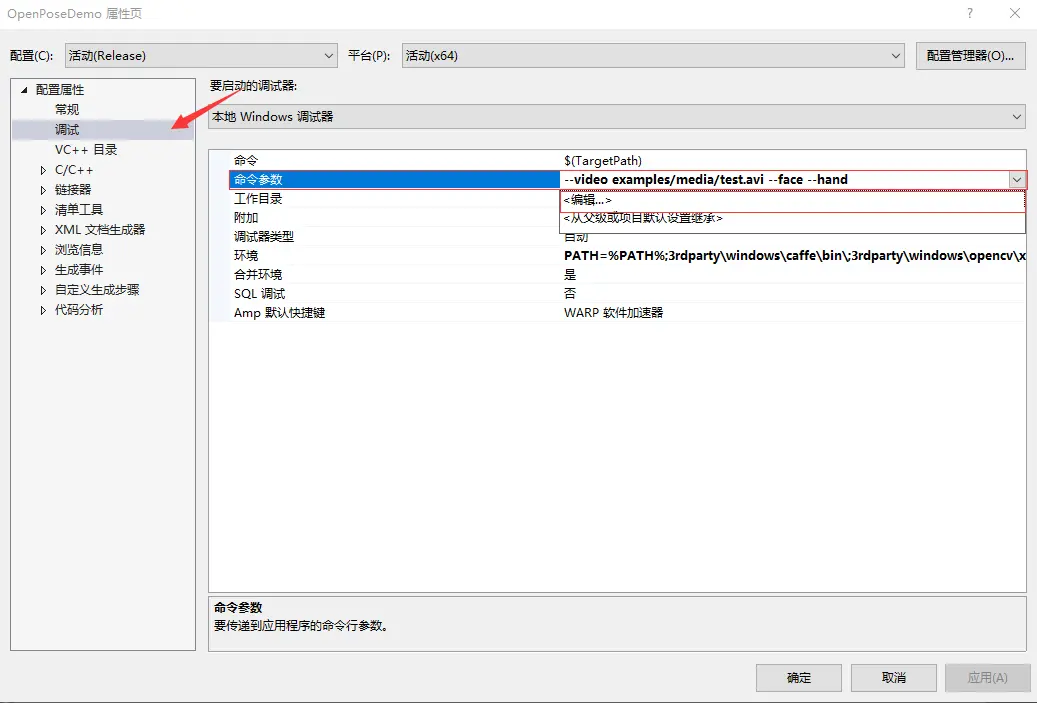Image resolution: width=1037 pixels, height=703 pixels.
Task: Select the 生成事件 tree label
Action: [79, 270]
